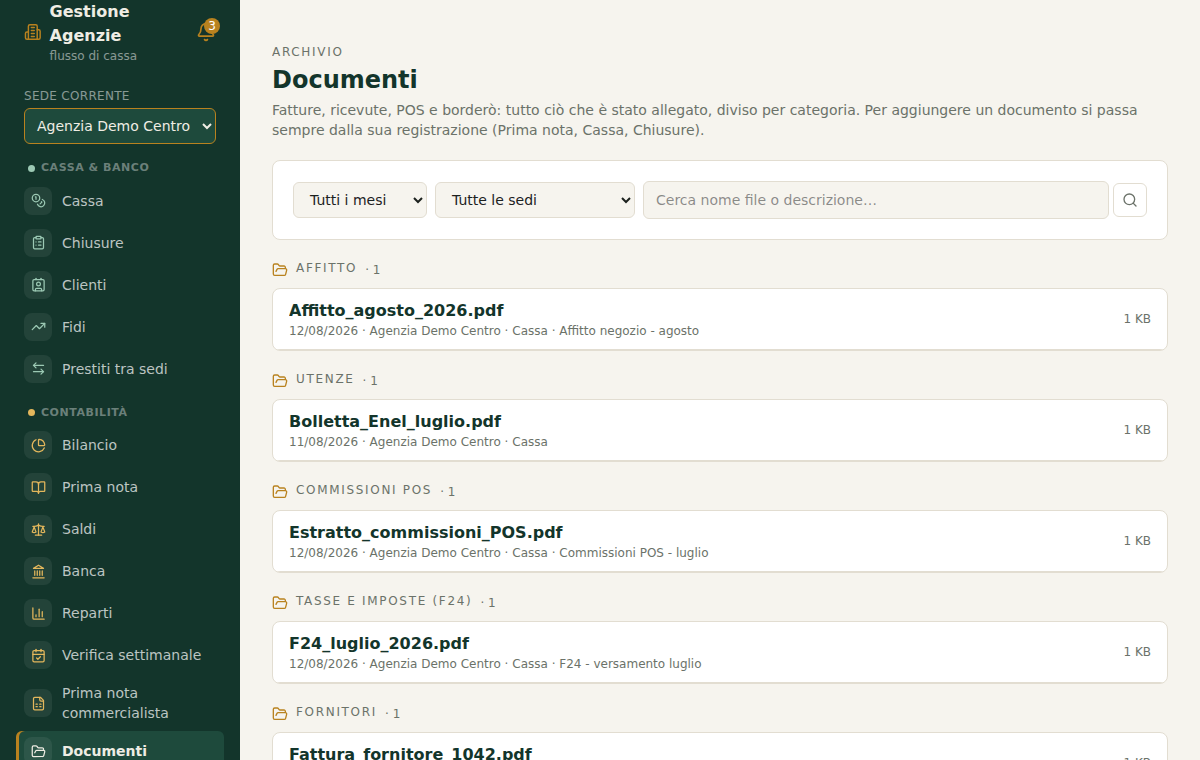Click the 1 KB size of F24_luglio_2026.pdf
Viewport: 1200px width, 760px height.
1137,652
